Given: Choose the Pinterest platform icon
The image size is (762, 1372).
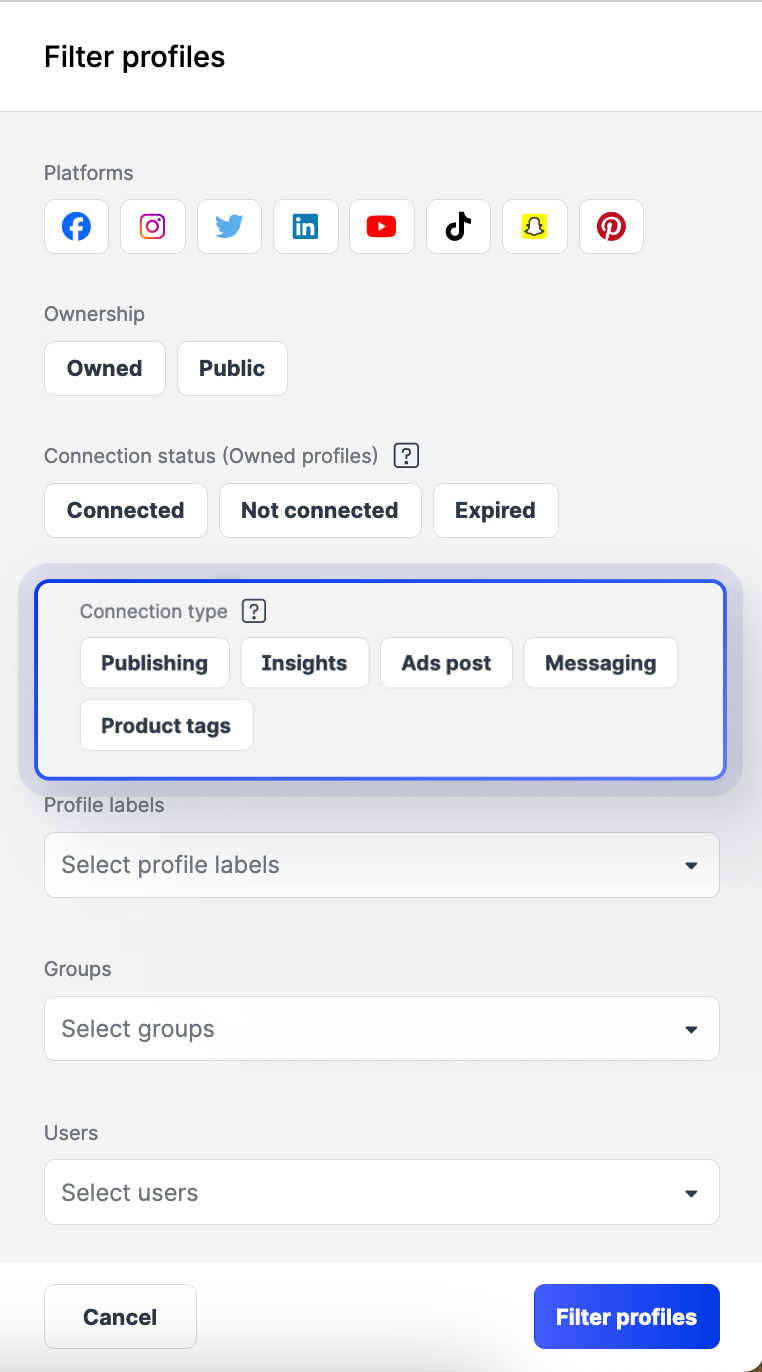Looking at the screenshot, I should point(611,227).
